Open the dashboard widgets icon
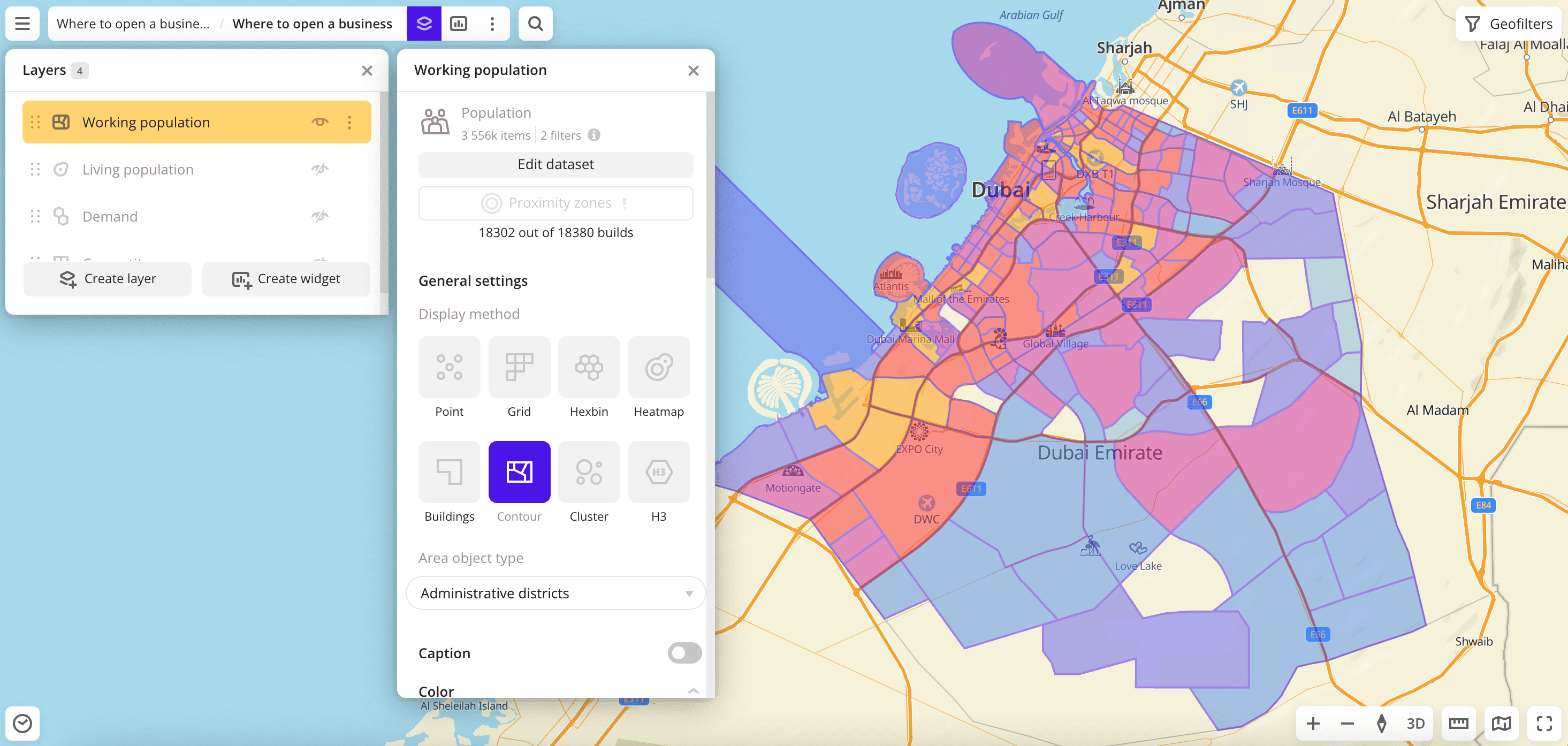Screen dimensions: 1568x746 [458, 24]
